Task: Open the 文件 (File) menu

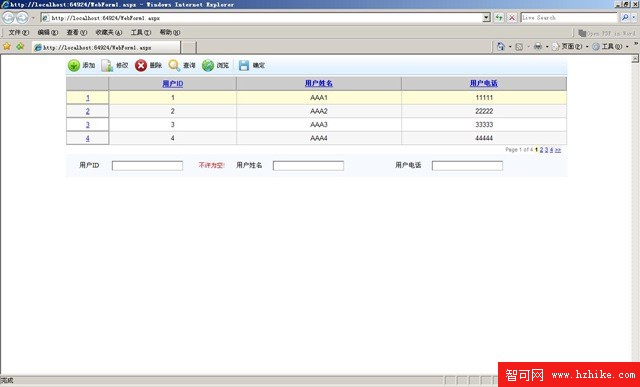Action: (x=18, y=32)
